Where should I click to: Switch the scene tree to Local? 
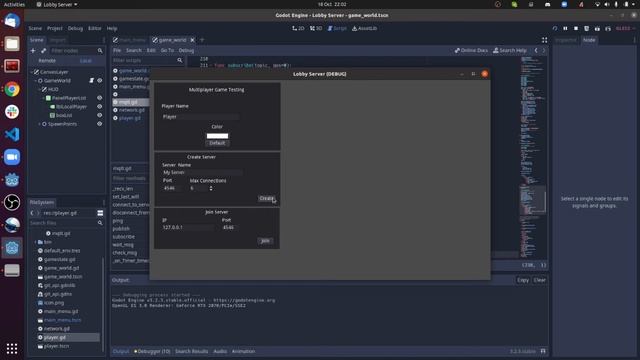click(x=86, y=60)
